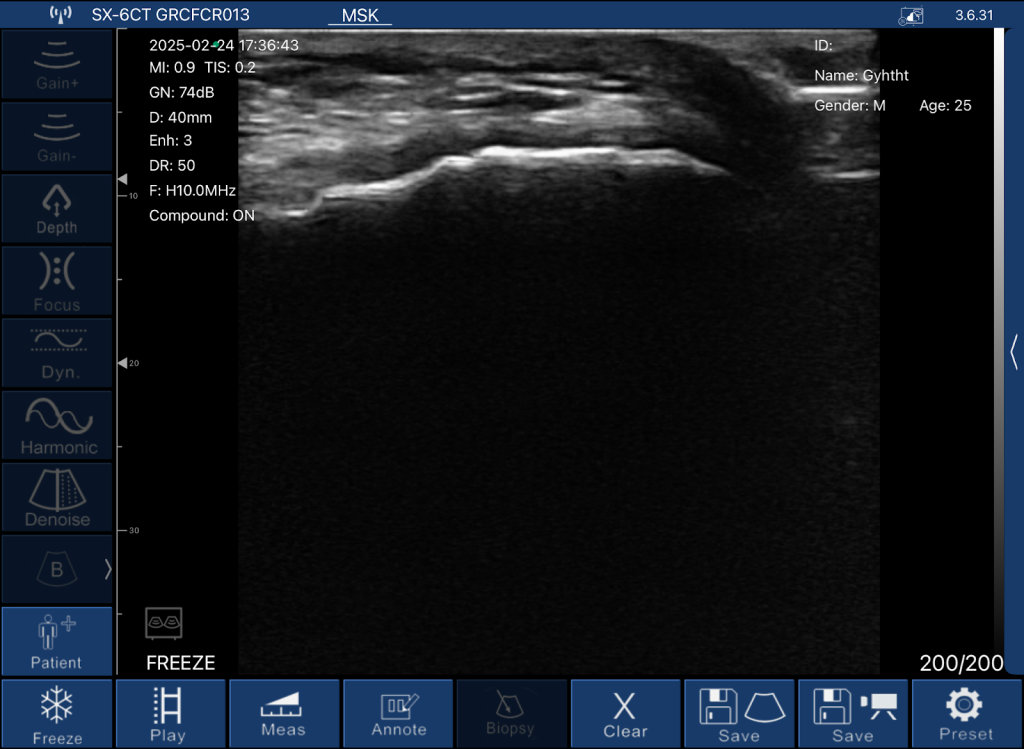This screenshot has height=749, width=1024.
Task: Change dynamic range with Dyn. button
Action: pyautogui.click(x=57, y=353)
